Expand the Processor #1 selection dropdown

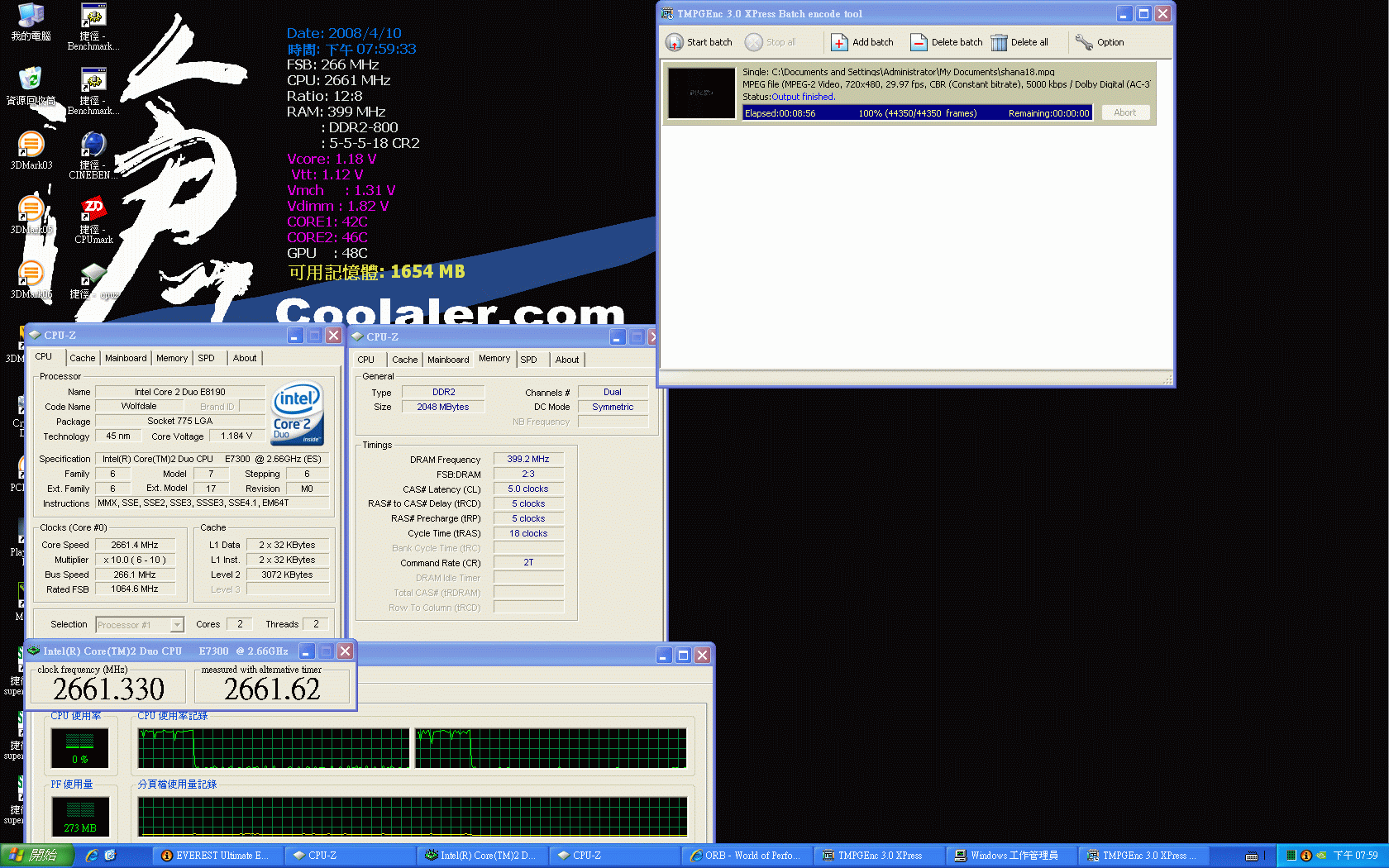click(177, 625)
